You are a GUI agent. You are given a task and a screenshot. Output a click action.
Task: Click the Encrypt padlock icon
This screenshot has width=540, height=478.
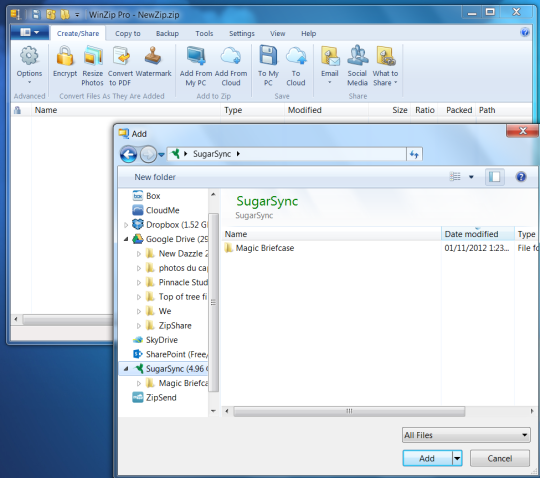click(65, 56)
